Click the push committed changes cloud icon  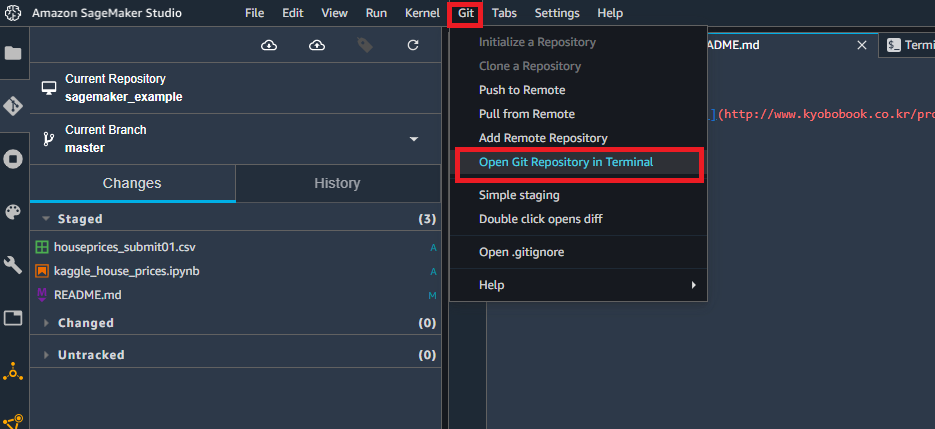point(317,45)
